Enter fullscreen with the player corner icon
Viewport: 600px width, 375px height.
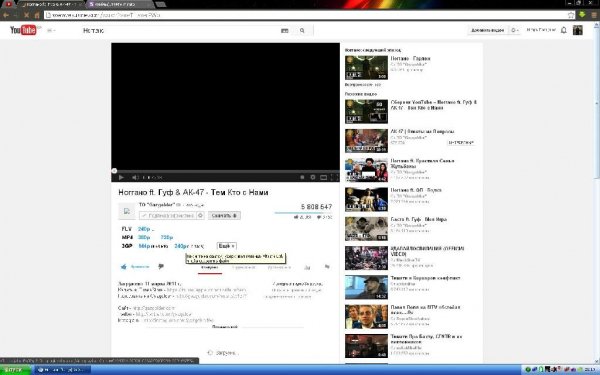tap(334, 177)
